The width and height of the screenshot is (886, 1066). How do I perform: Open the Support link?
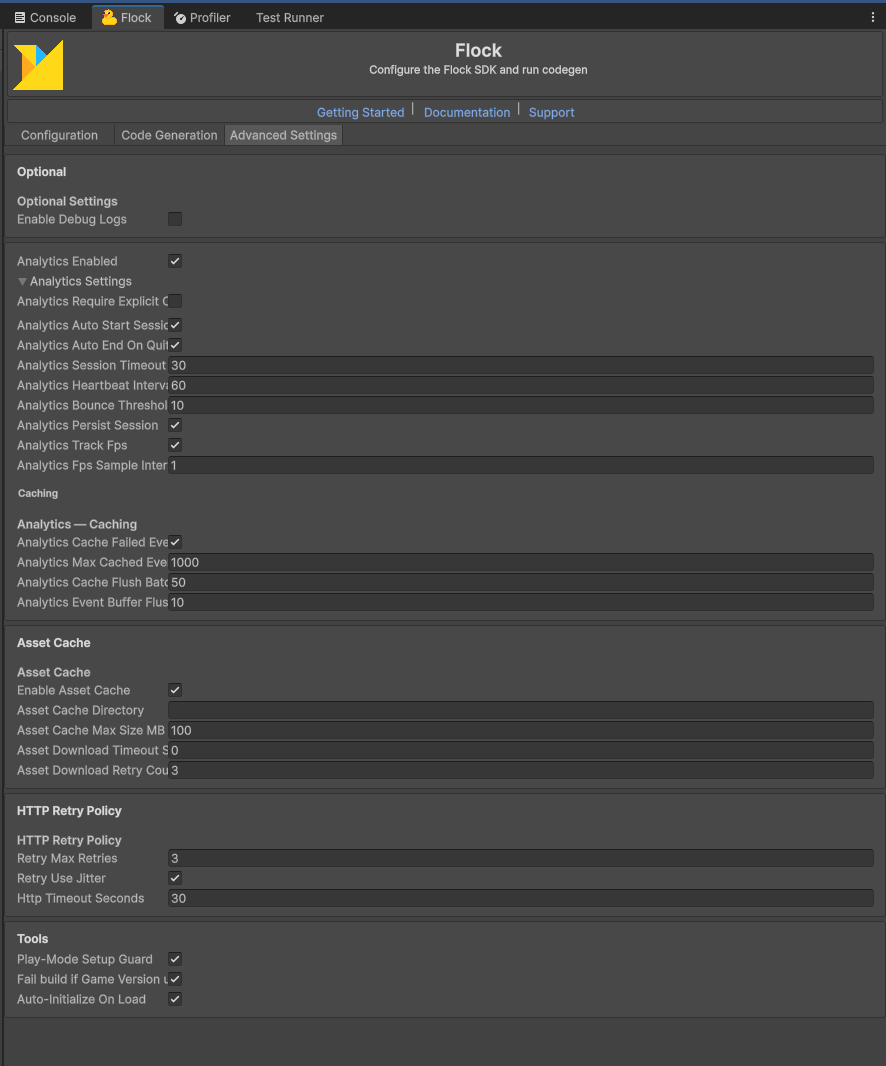[x=551, y=112]
